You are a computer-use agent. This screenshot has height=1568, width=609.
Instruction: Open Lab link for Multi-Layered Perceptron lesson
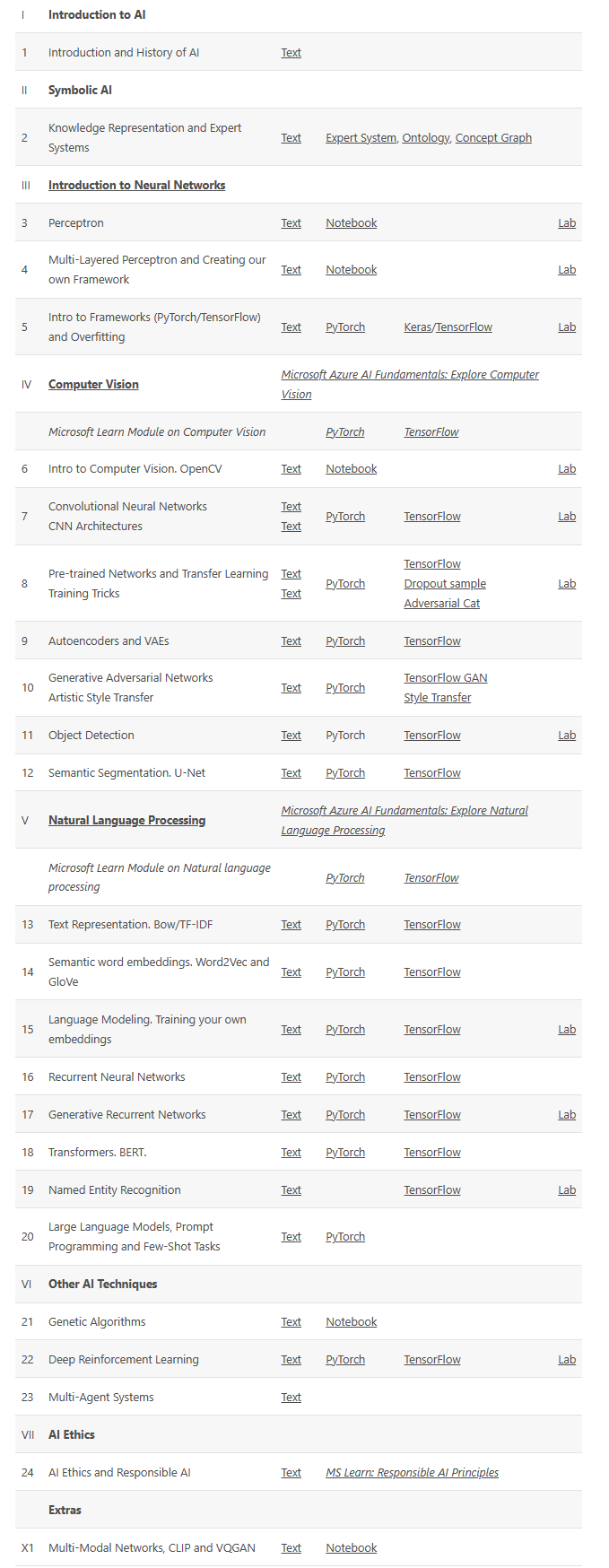[567, 270]
